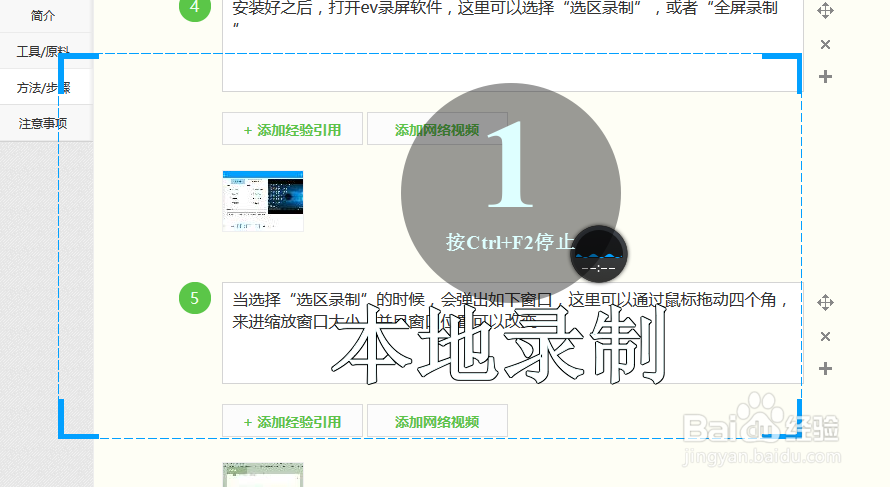Viewport: 890px width, 487px height.
Task: Click 添加网络视频 button under step 4
Action: (437, 130)
